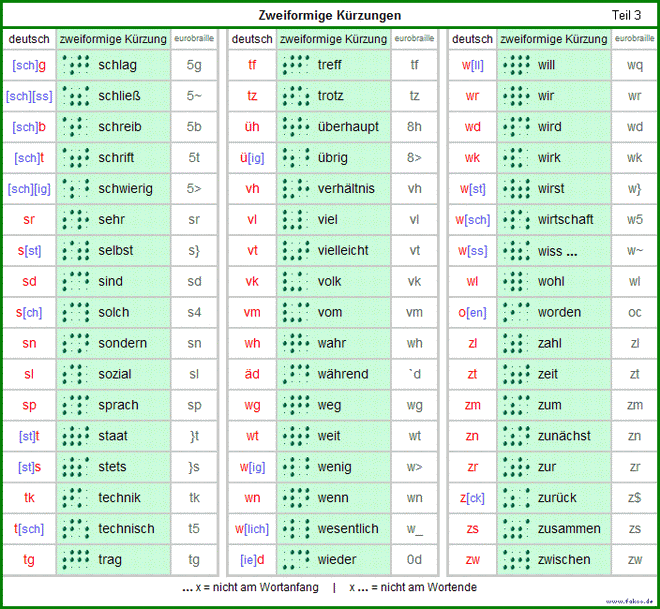Select the word 'wesentlich'
Image resolution: width=660 pixels, height=609 pixels.
pos(348,529)
